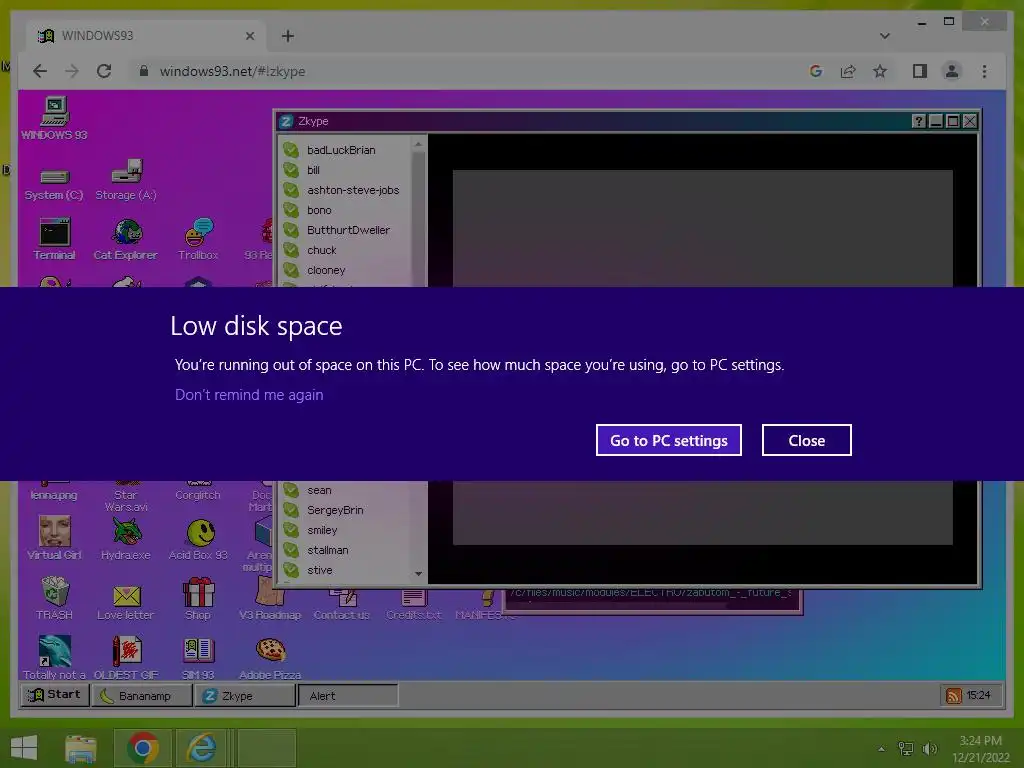Select SergeyBrin contact
The height and width of the screenshot is (768, 1024).
point(345,510)
